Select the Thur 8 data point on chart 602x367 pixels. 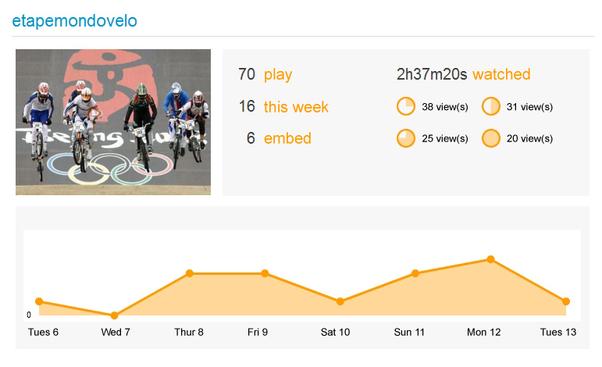pyautogui.click(x=189, y=273)
